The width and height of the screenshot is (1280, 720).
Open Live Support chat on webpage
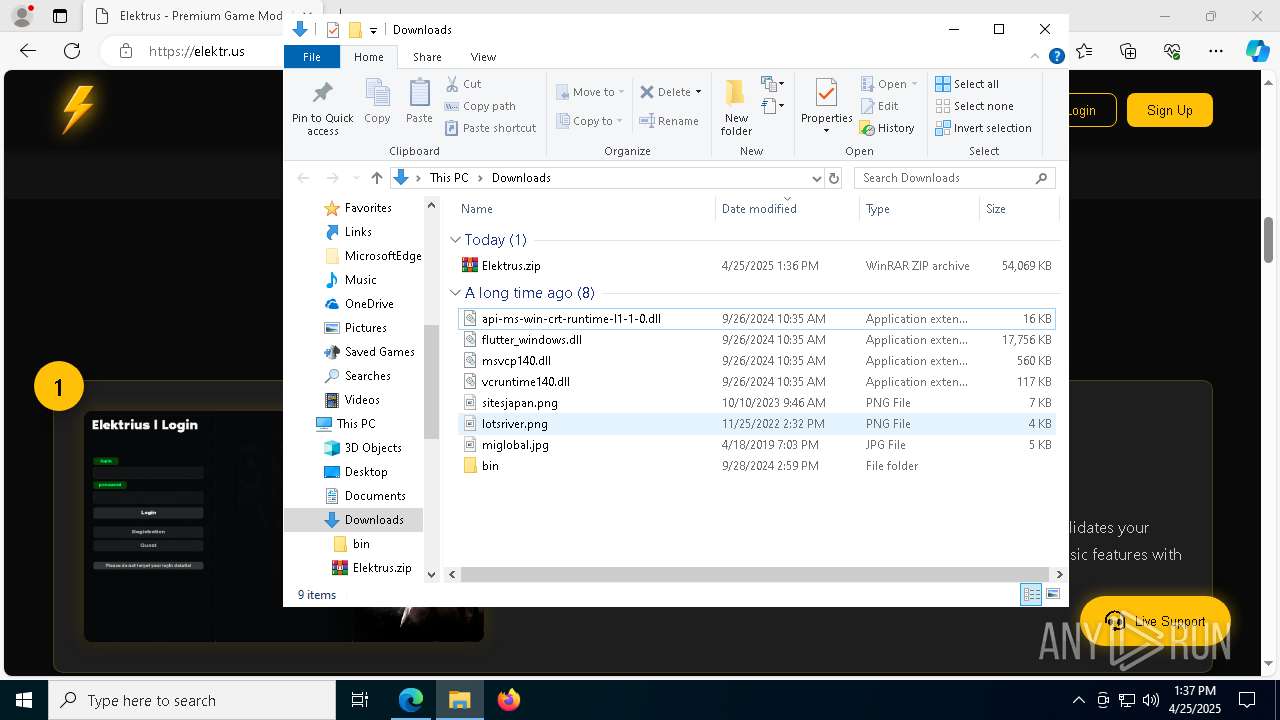click(1155, 621)
